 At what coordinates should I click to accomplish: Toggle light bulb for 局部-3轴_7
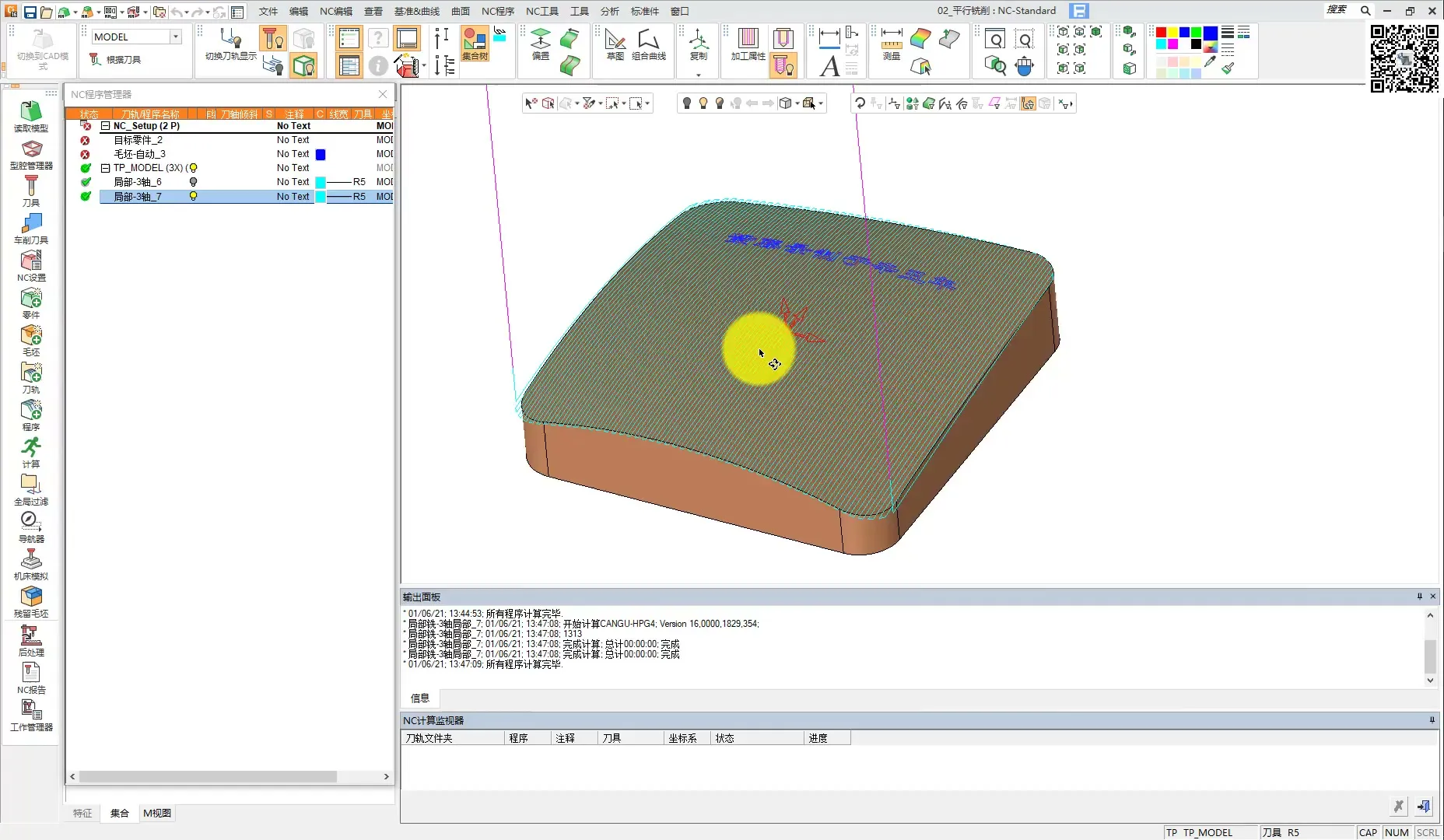click(193, 197)
